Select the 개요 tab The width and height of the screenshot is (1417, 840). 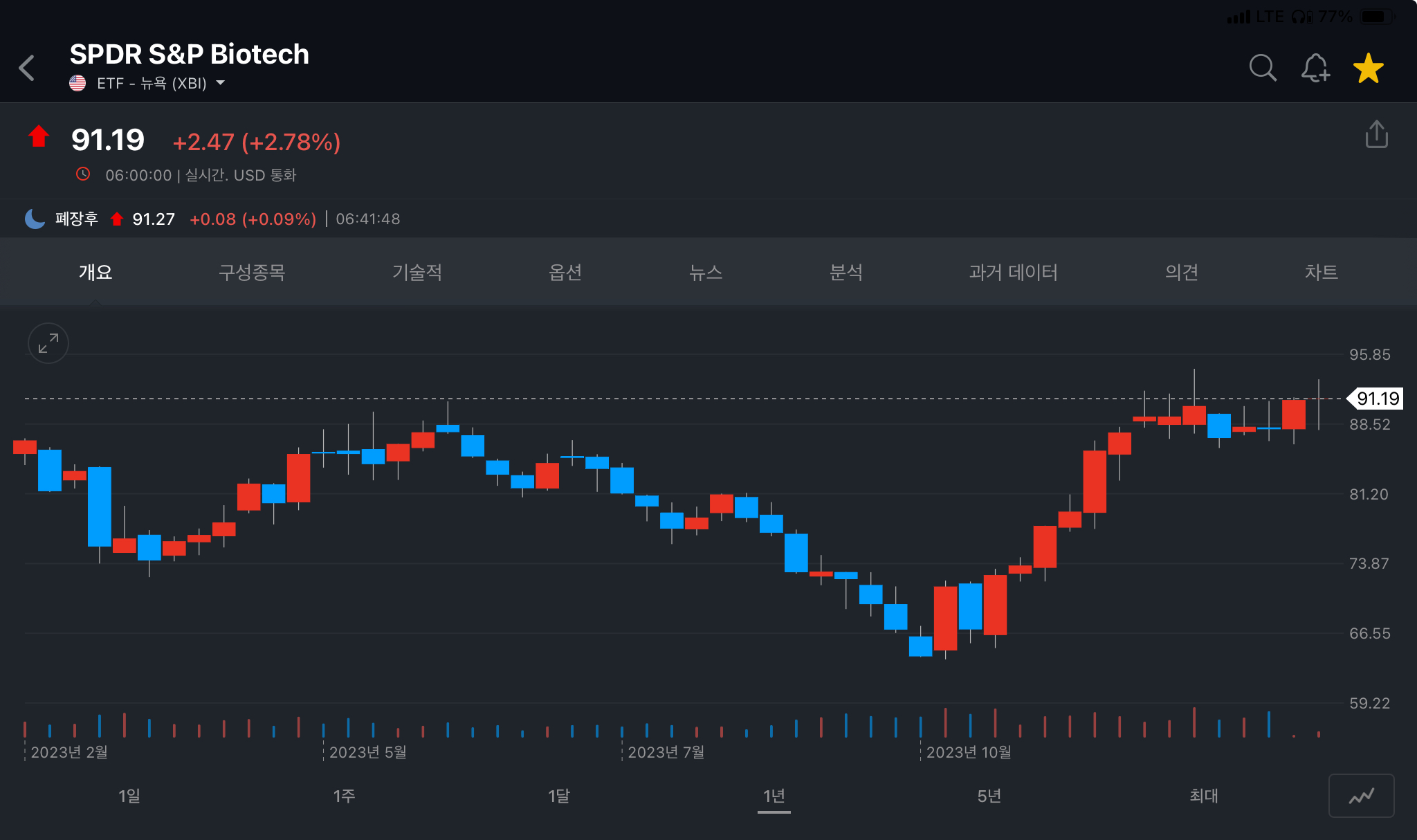95,272
